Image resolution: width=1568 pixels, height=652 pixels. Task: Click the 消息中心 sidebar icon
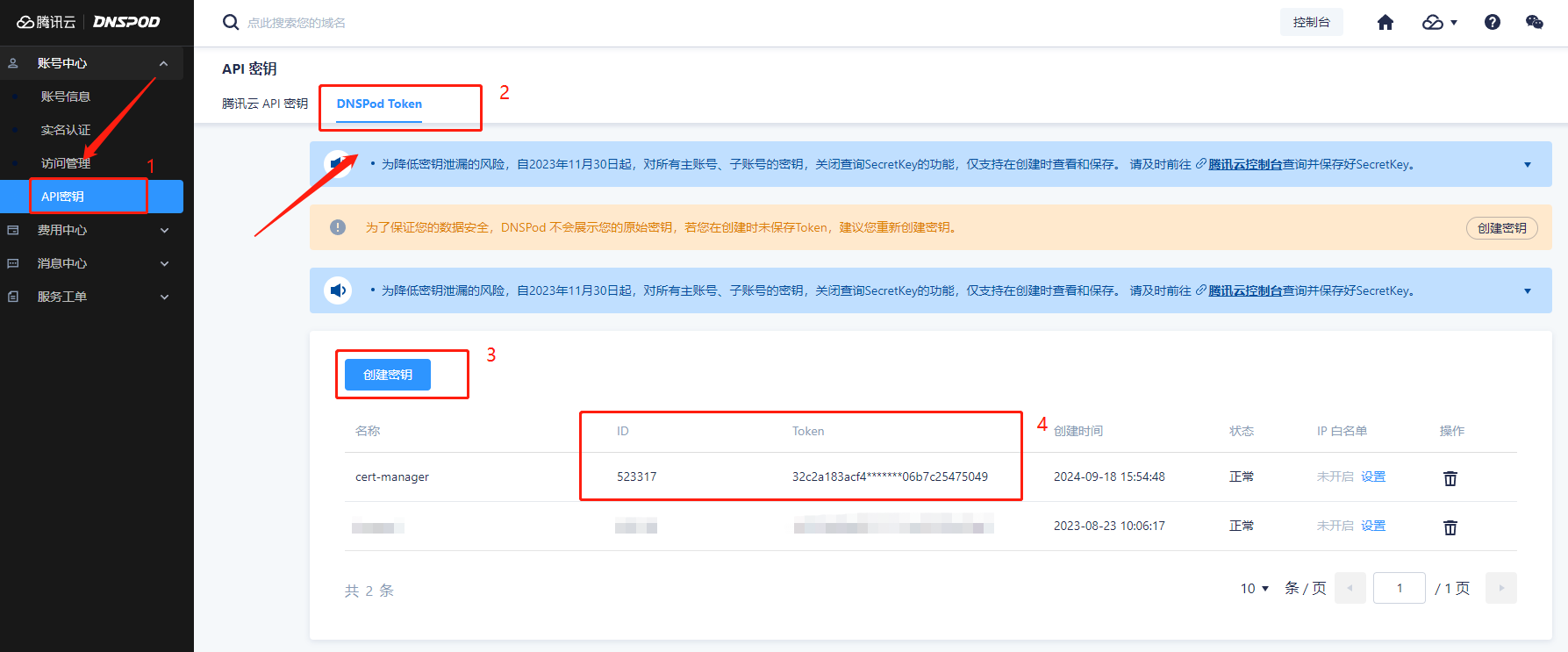pos(13,263)
